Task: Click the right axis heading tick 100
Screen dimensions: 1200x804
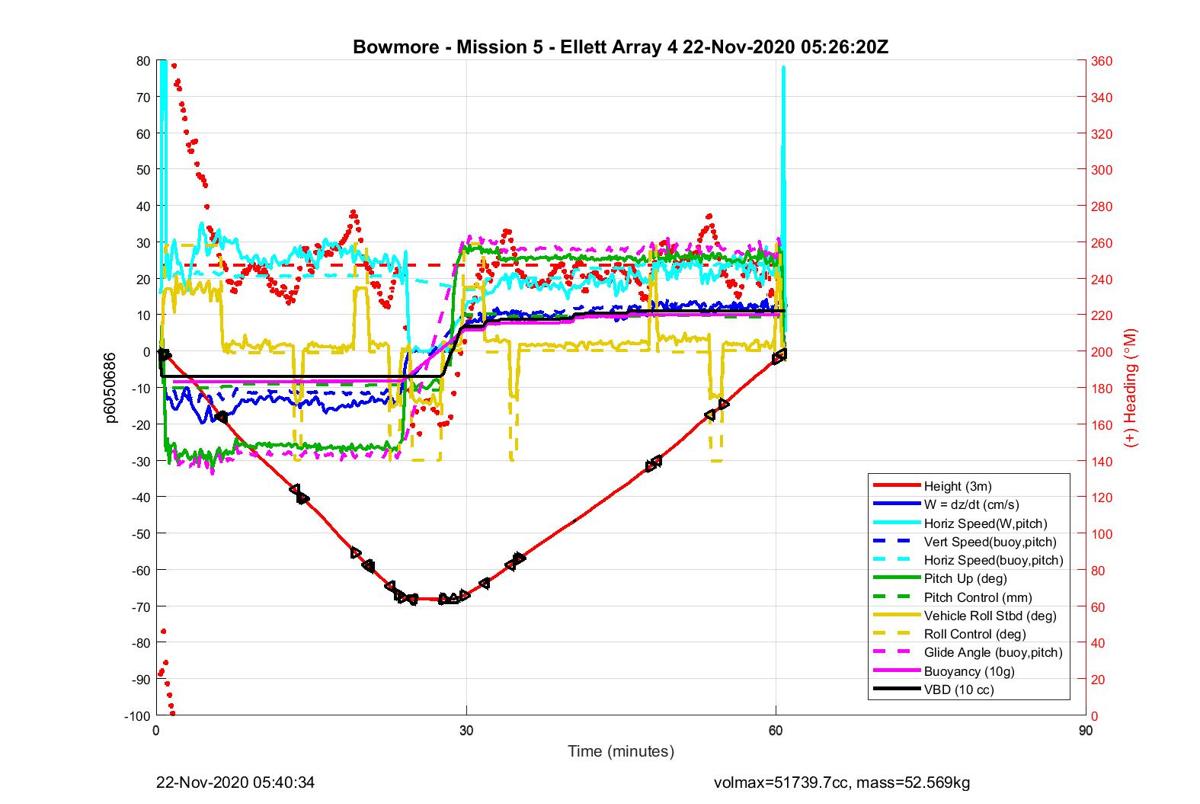Action: tap(1103, 534)
